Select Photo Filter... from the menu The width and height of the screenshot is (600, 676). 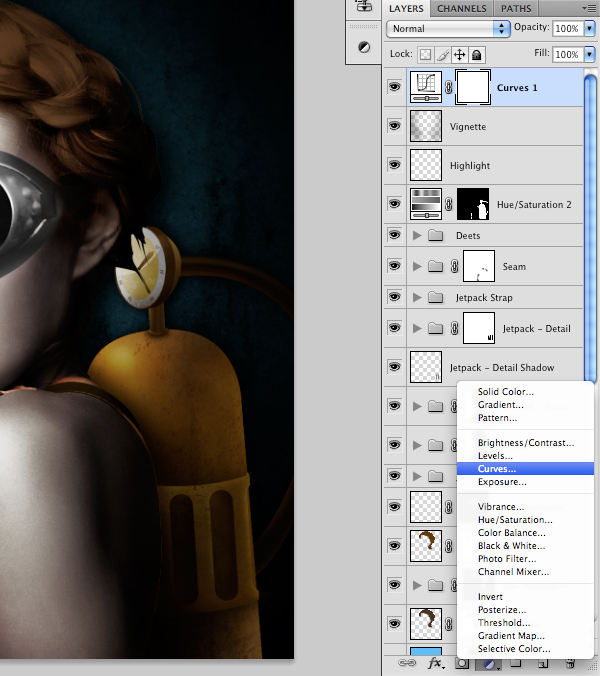click(x=525, y=559)
